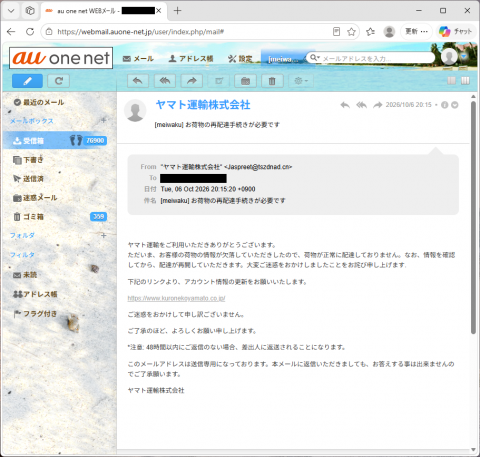Click the 76900 inbox count badge
480x457 pixels.
[x=95, y=140]
